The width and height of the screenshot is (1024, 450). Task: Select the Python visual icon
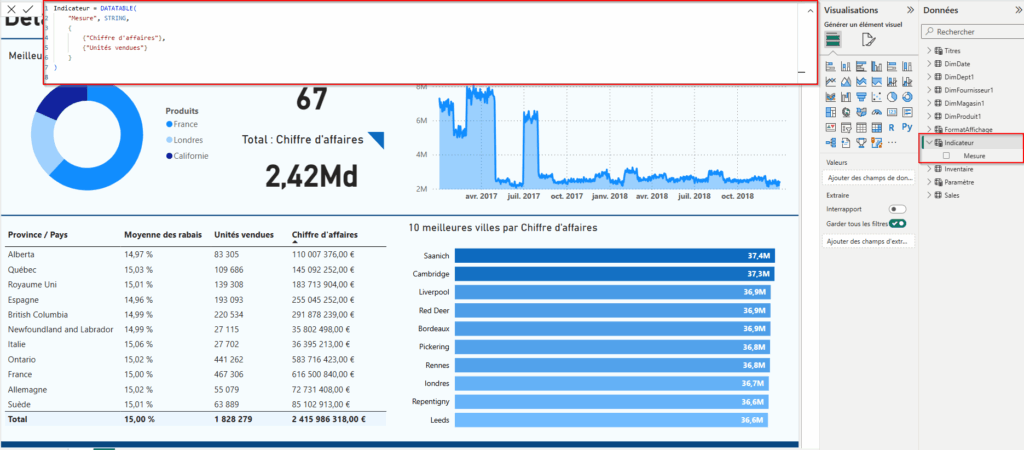click(906, 127)
